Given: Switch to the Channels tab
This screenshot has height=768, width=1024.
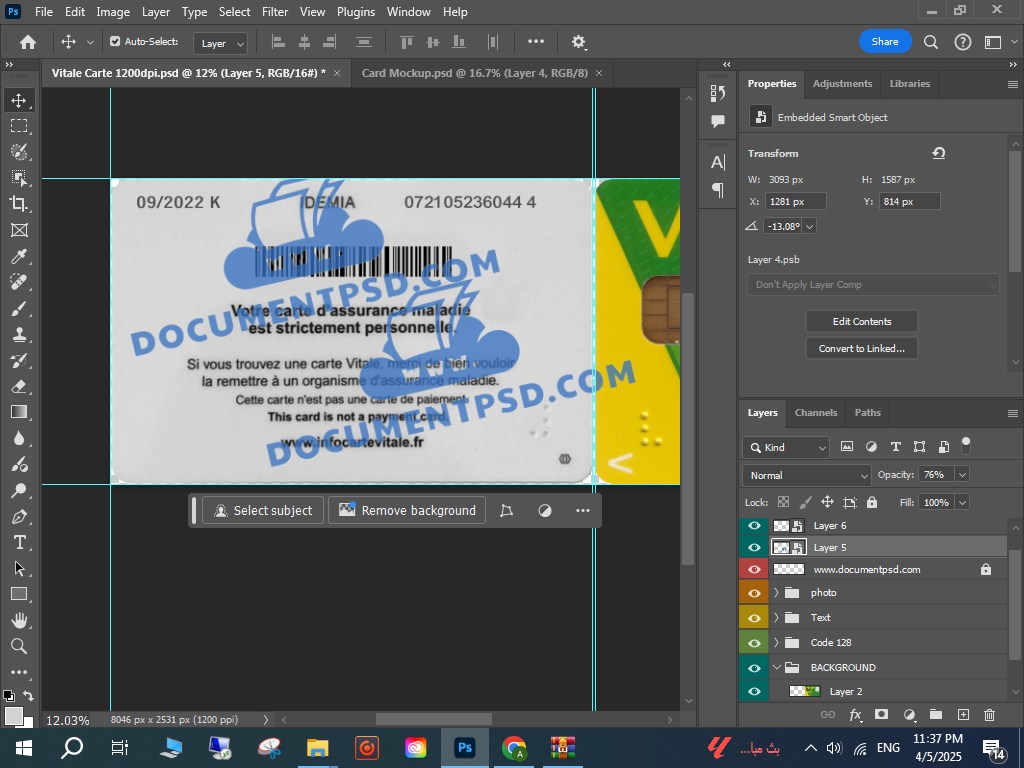Looking at the screenshot, I should point(816,413).
